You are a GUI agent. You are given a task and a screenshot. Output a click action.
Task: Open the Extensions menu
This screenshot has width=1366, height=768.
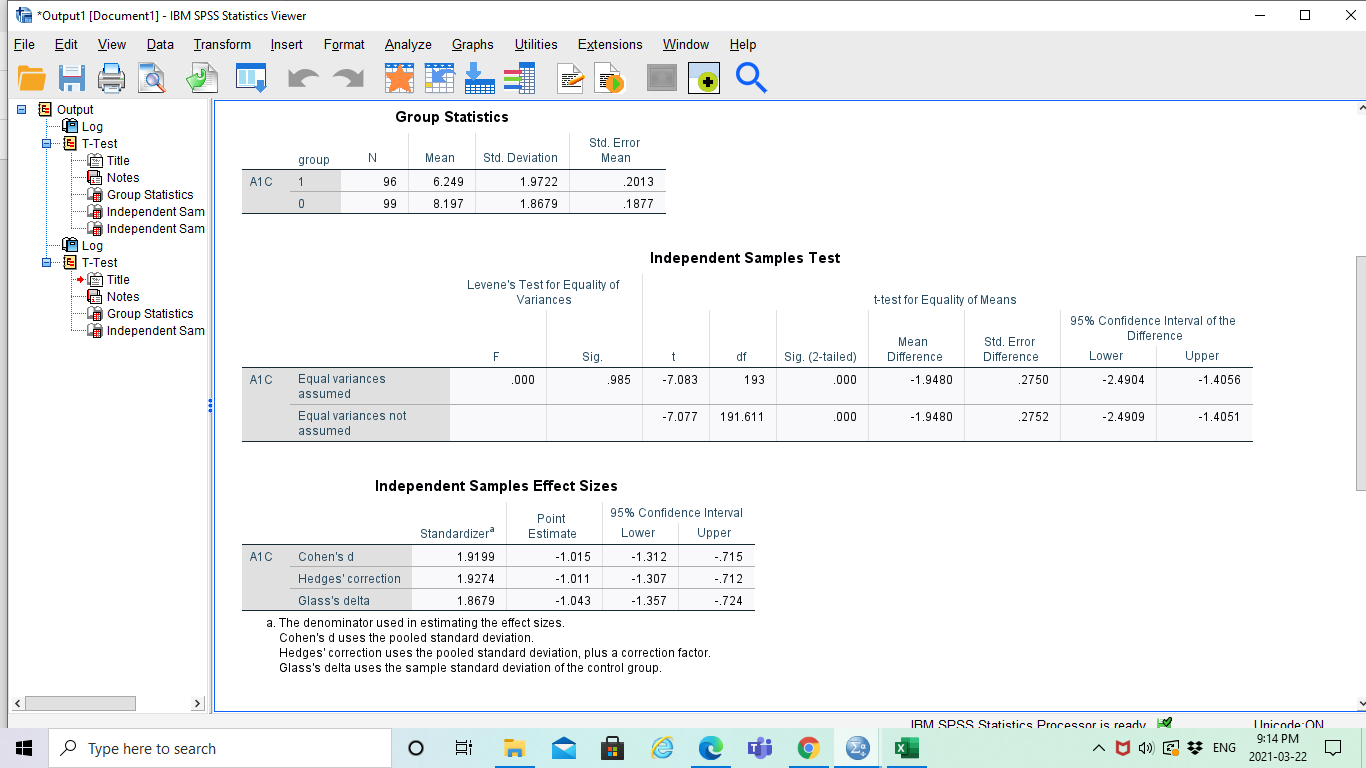click(x=610, y=44)
